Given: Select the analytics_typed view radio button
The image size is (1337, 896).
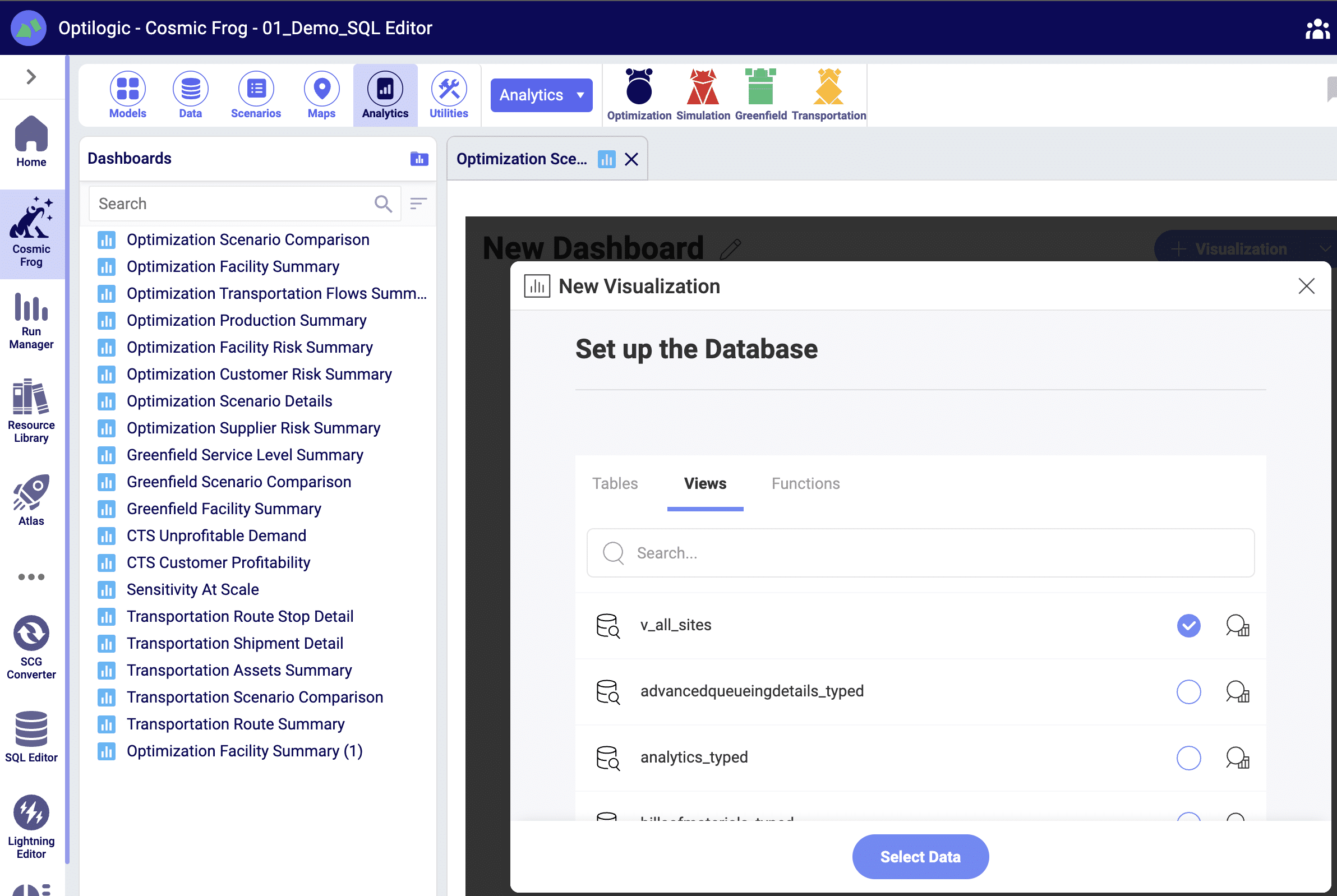Looking at the screenshot, I should coord(1188,758).
